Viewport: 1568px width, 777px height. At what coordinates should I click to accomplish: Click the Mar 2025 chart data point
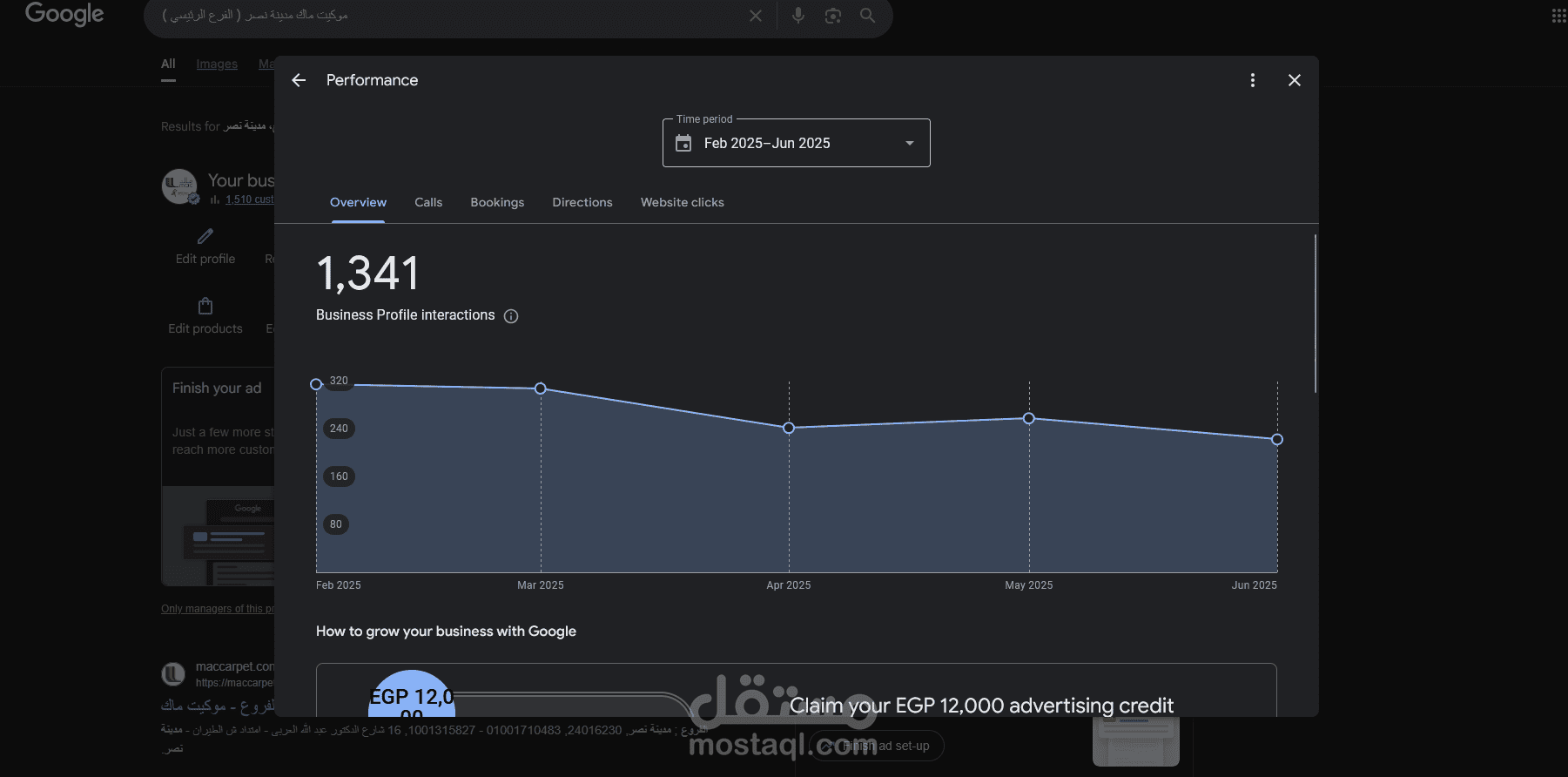click(x=541, y=388)
